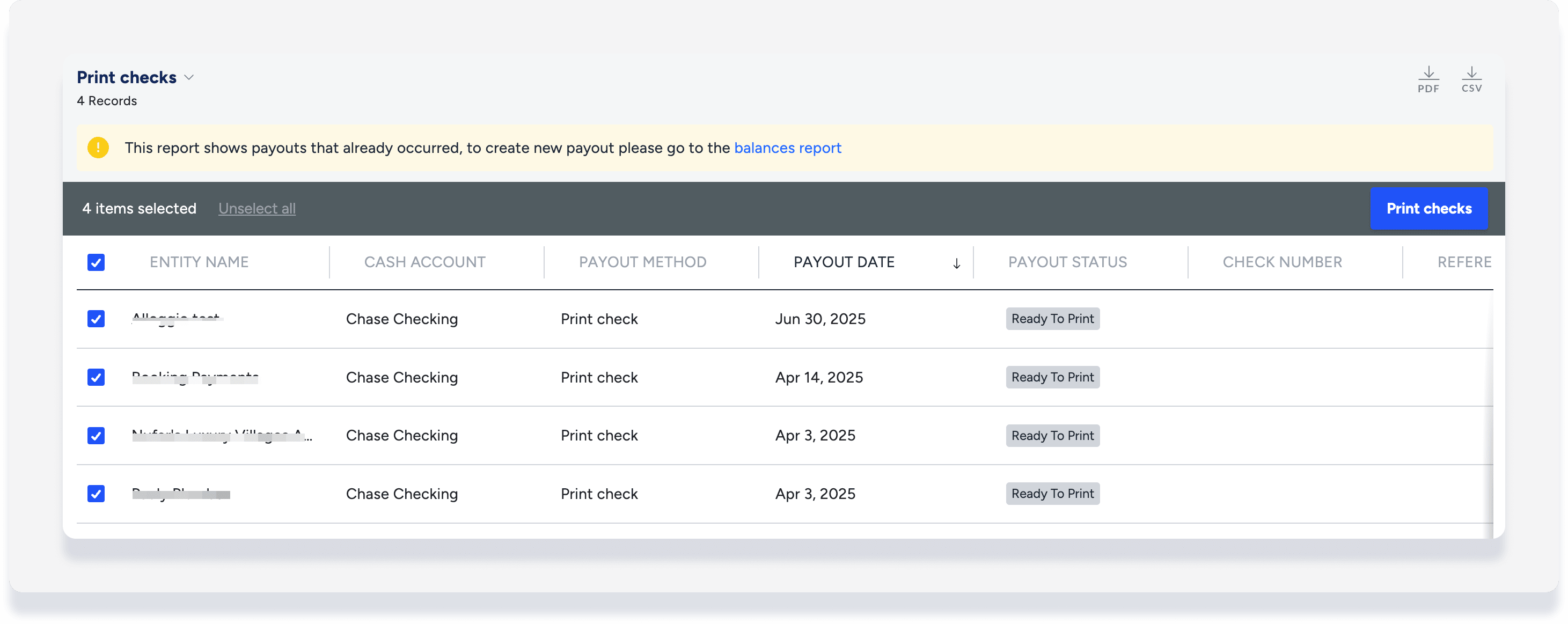This screenshot has width=1568, height=624.
Task: Click the blue Print checks button
Action: tap(1428, 209)
